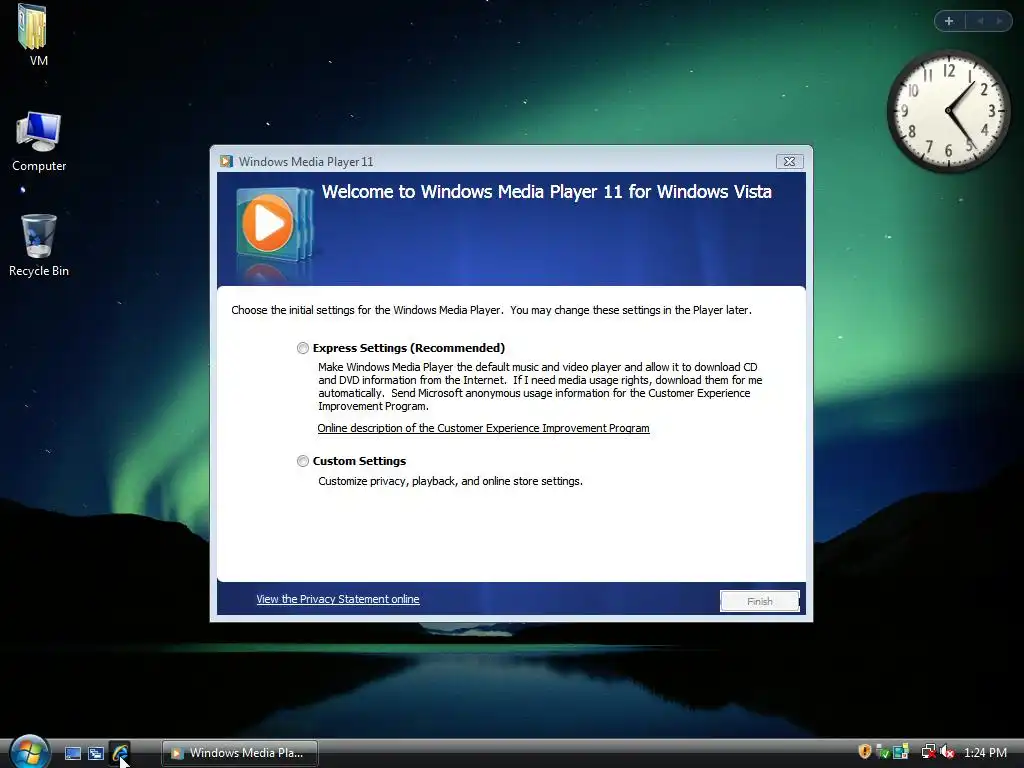Select the Computer desktop icon

tap(39, 142)
